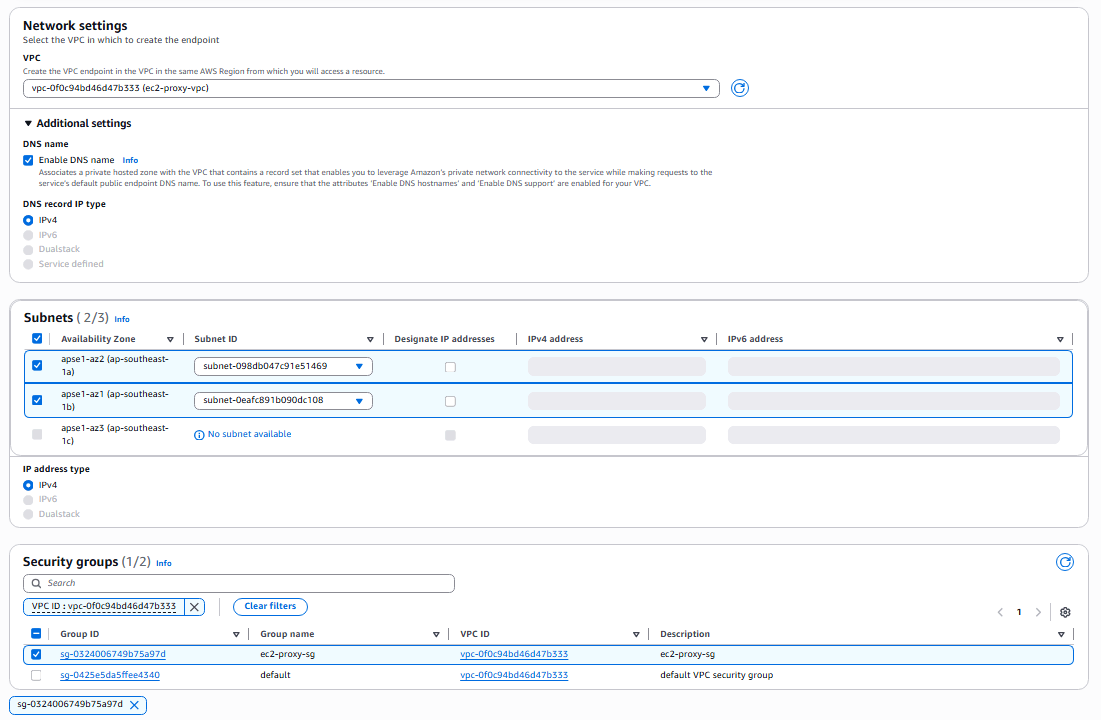Open security groups table preferences gear

(1065, 612)
